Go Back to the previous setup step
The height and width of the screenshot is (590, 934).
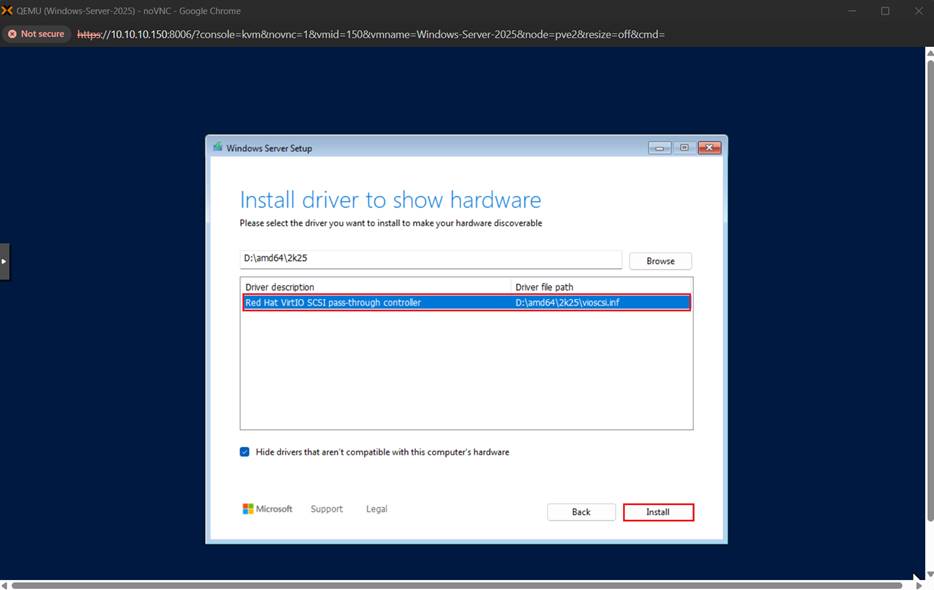(x=581, y=512)
